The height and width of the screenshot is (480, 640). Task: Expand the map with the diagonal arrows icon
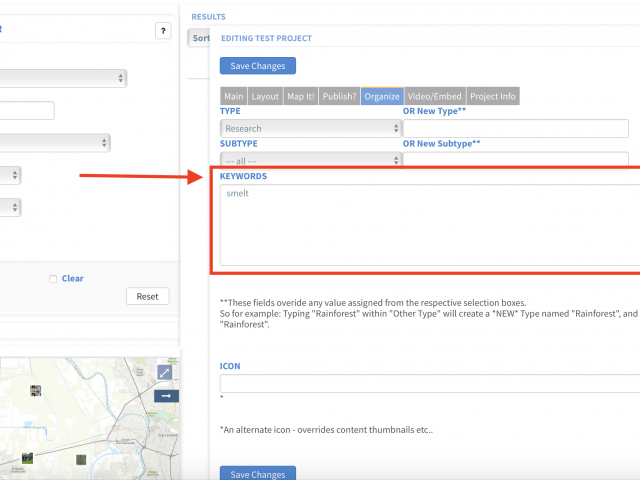(165, 372)
